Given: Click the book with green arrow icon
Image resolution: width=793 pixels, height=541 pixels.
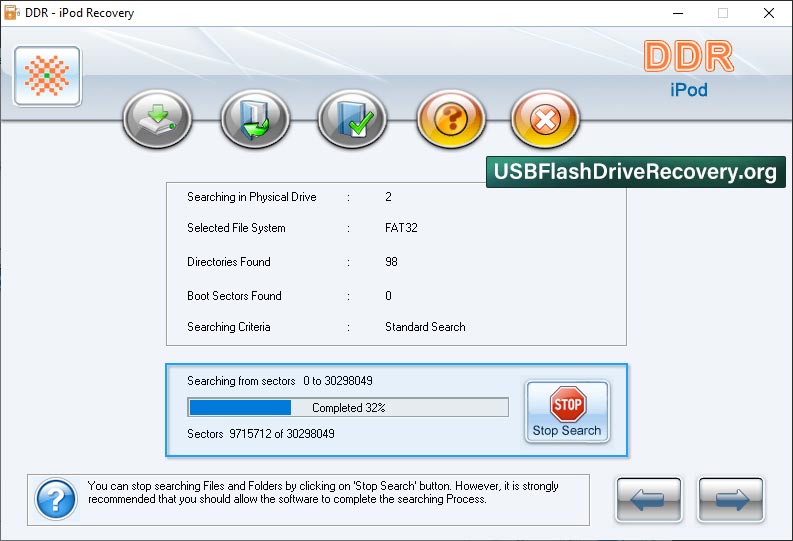Looking at the screenshot, I should coord(255,119).
